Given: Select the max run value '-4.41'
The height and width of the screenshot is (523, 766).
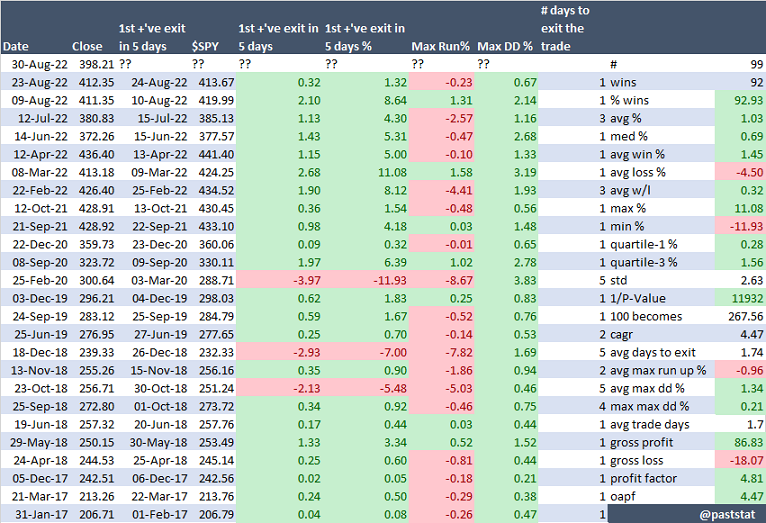Looking at the screenshot, I should [459, 190].
